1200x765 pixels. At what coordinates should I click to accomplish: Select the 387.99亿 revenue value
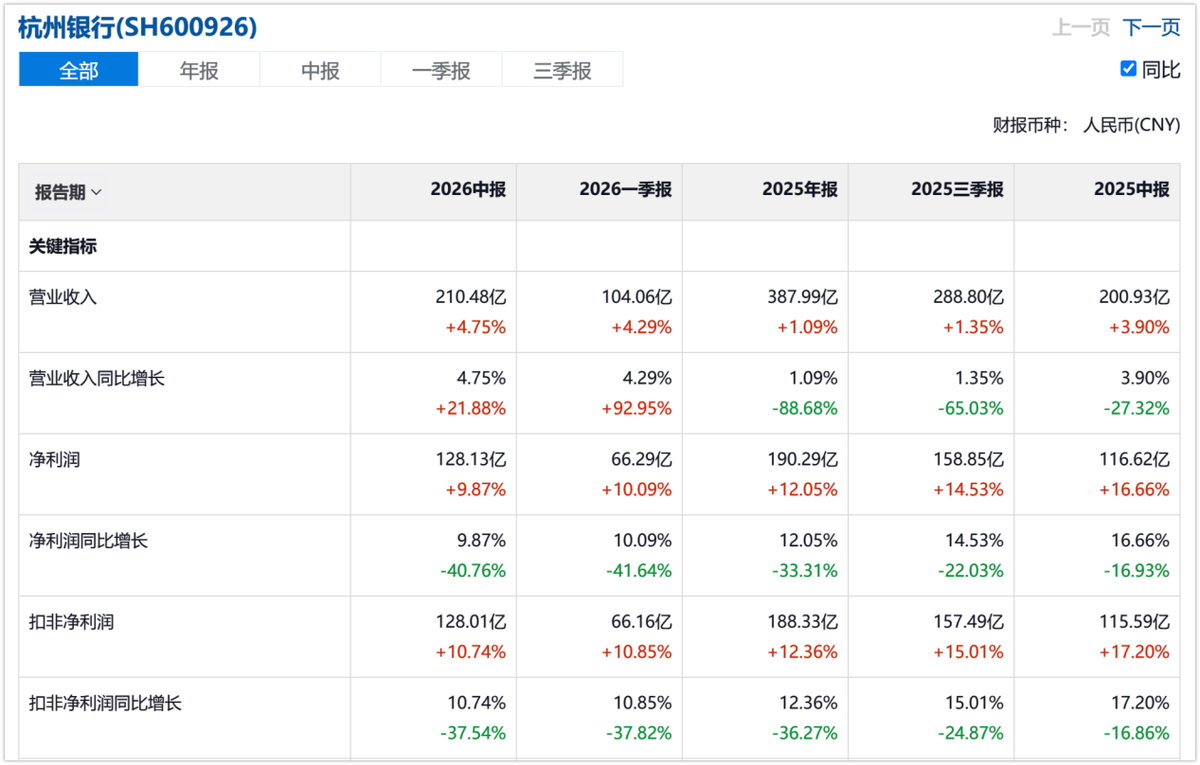pyautogui.click(x=803, y=297)
